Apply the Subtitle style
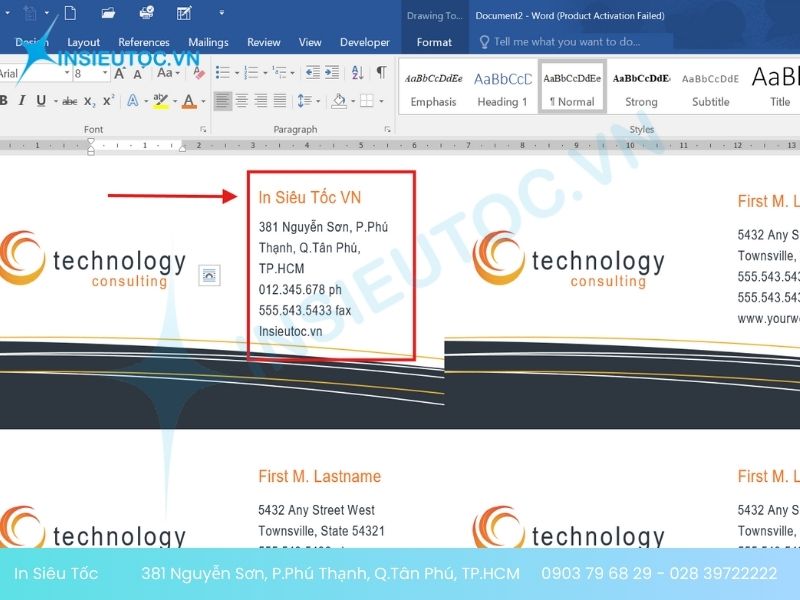The height and width of the screenshot is (600, 800). coord(710,88)
